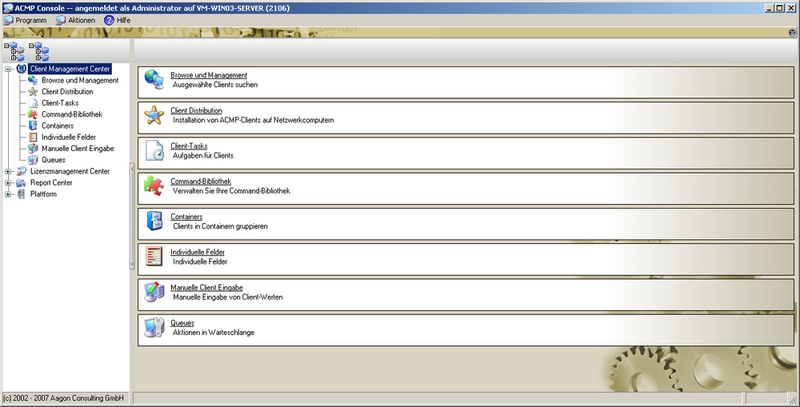Click the Client-Tasks document icon in the tree
Viewport: 800px width, 407px height.
coord(33,103)
